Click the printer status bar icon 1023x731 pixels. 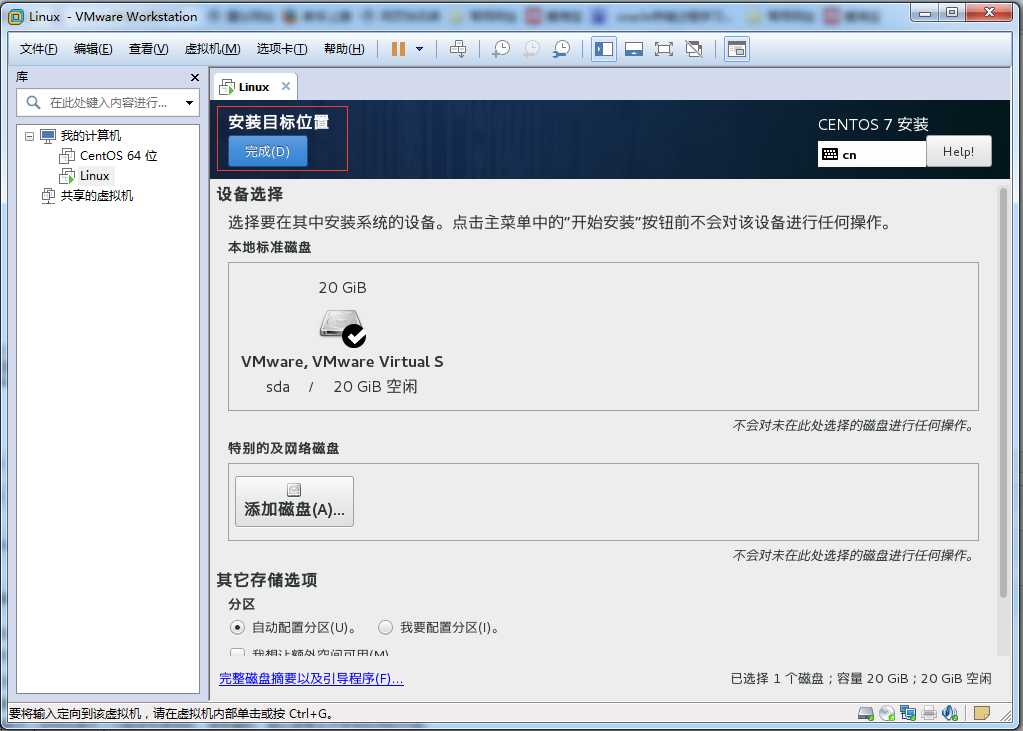click(929, 713)
